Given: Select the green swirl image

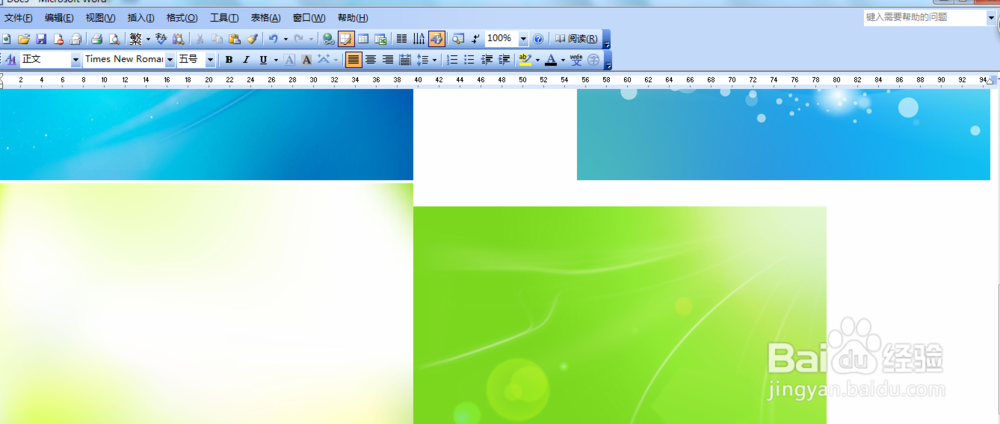Looking at the screenshot, I should (620, 315).
